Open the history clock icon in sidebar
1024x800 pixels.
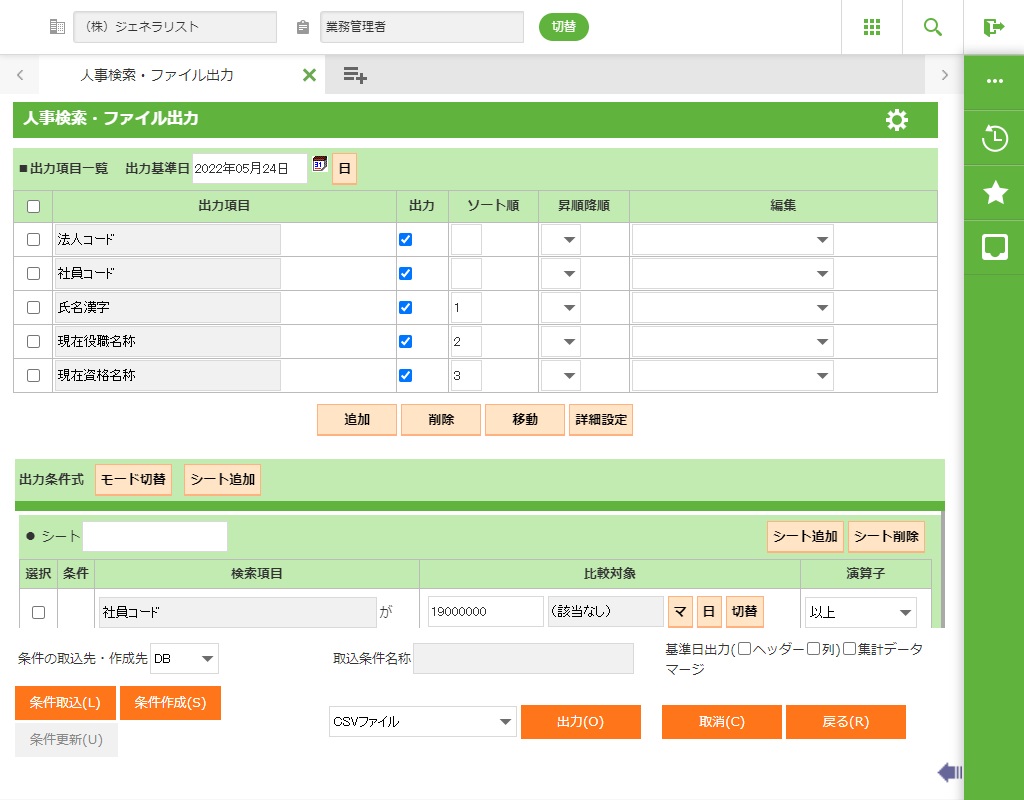pyautogui.click(x=994, y=138)
